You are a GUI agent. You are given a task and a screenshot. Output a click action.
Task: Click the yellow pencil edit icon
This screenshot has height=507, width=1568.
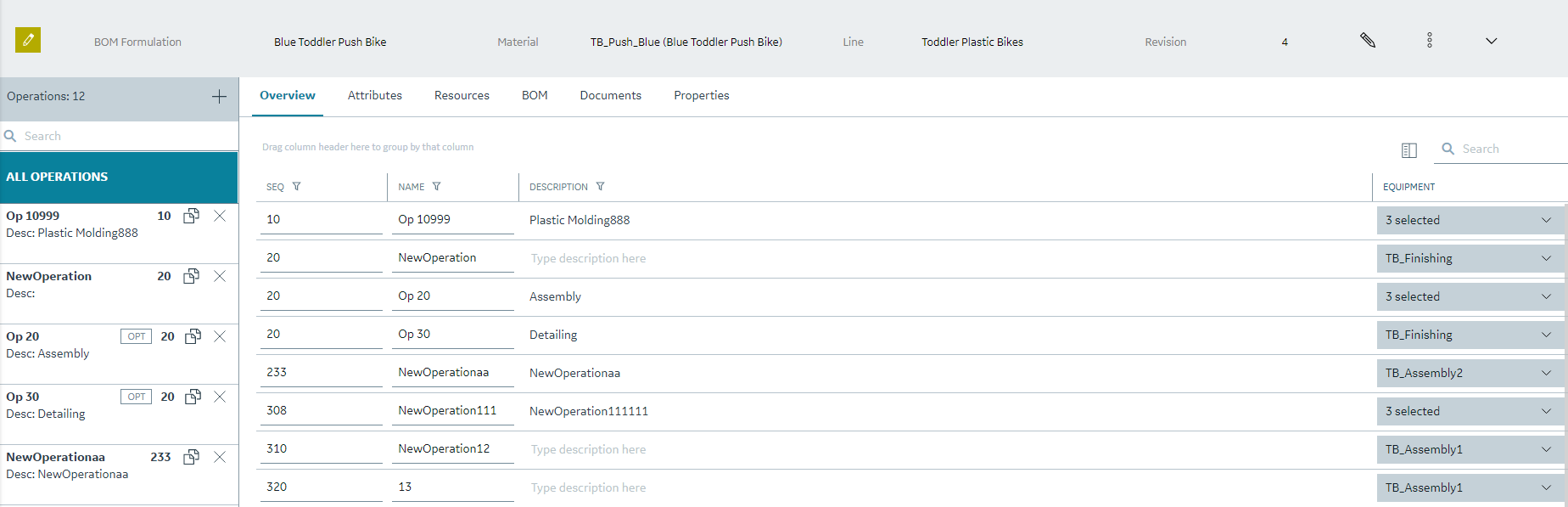click(28, 40)
